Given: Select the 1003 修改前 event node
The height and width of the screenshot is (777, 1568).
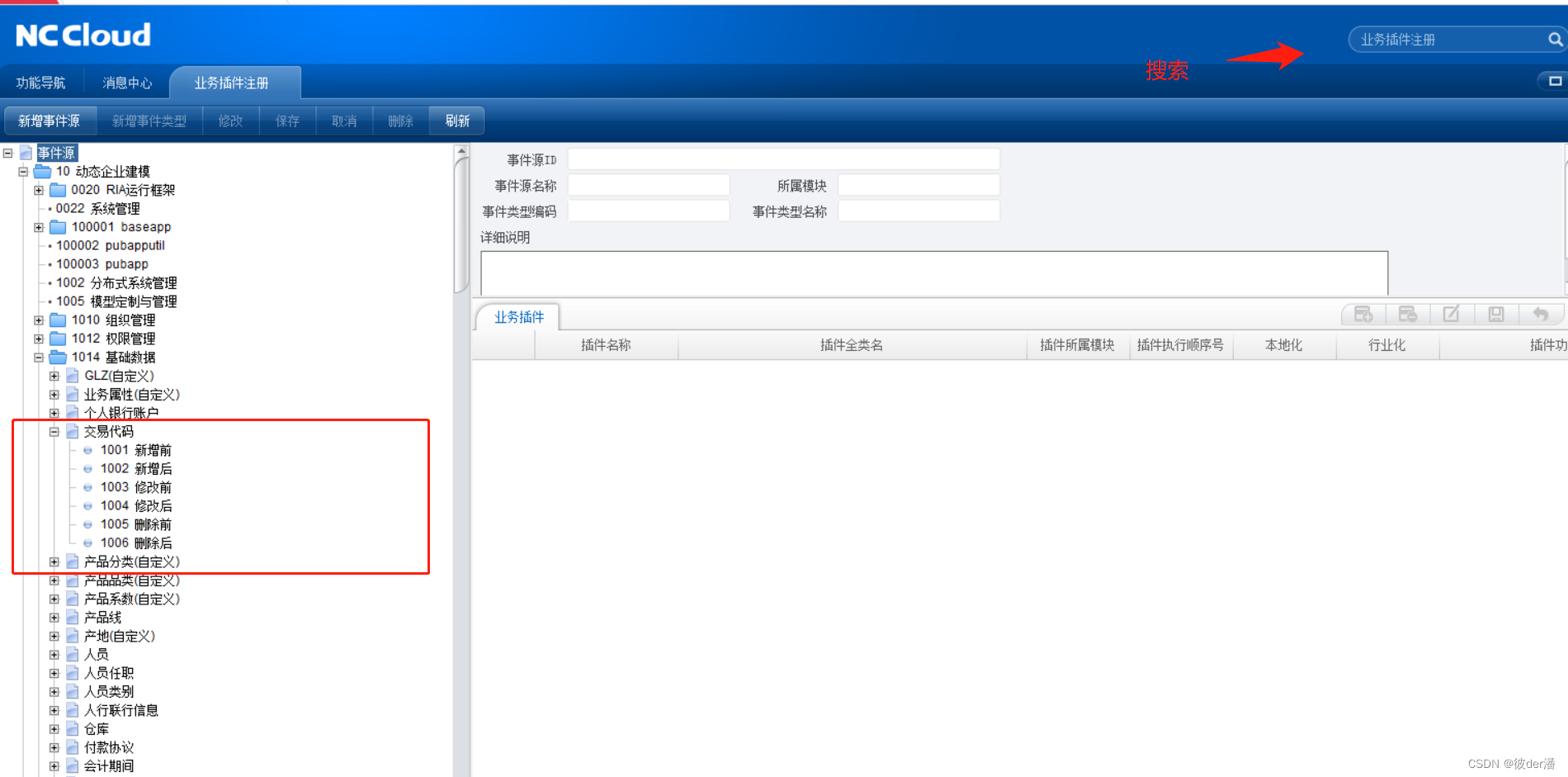Looking at the screenshot, I should (x=136, y=486).
